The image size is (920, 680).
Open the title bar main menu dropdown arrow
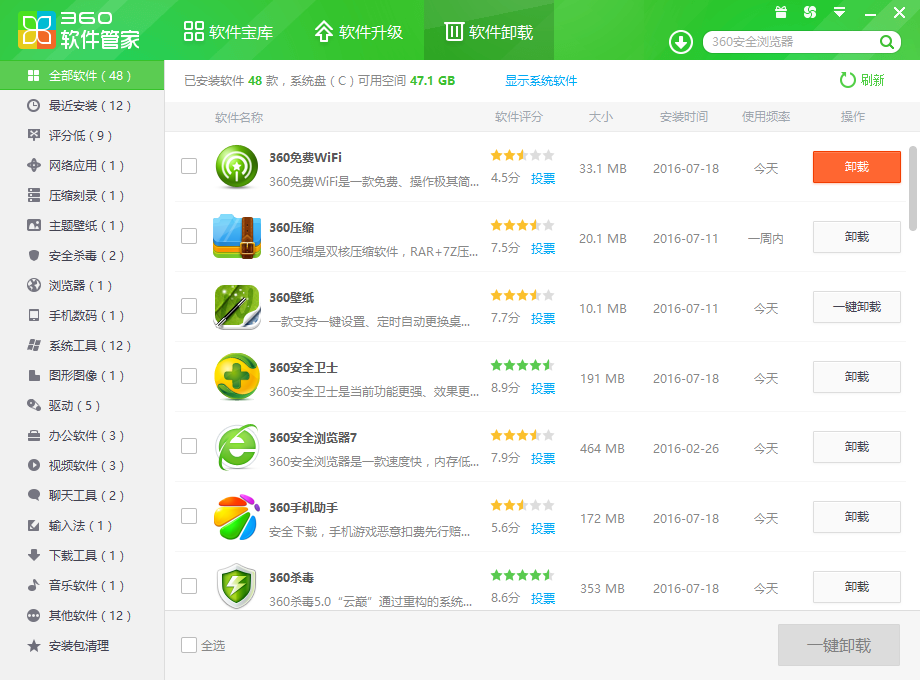pyautogui.click(x=840, y=12)
